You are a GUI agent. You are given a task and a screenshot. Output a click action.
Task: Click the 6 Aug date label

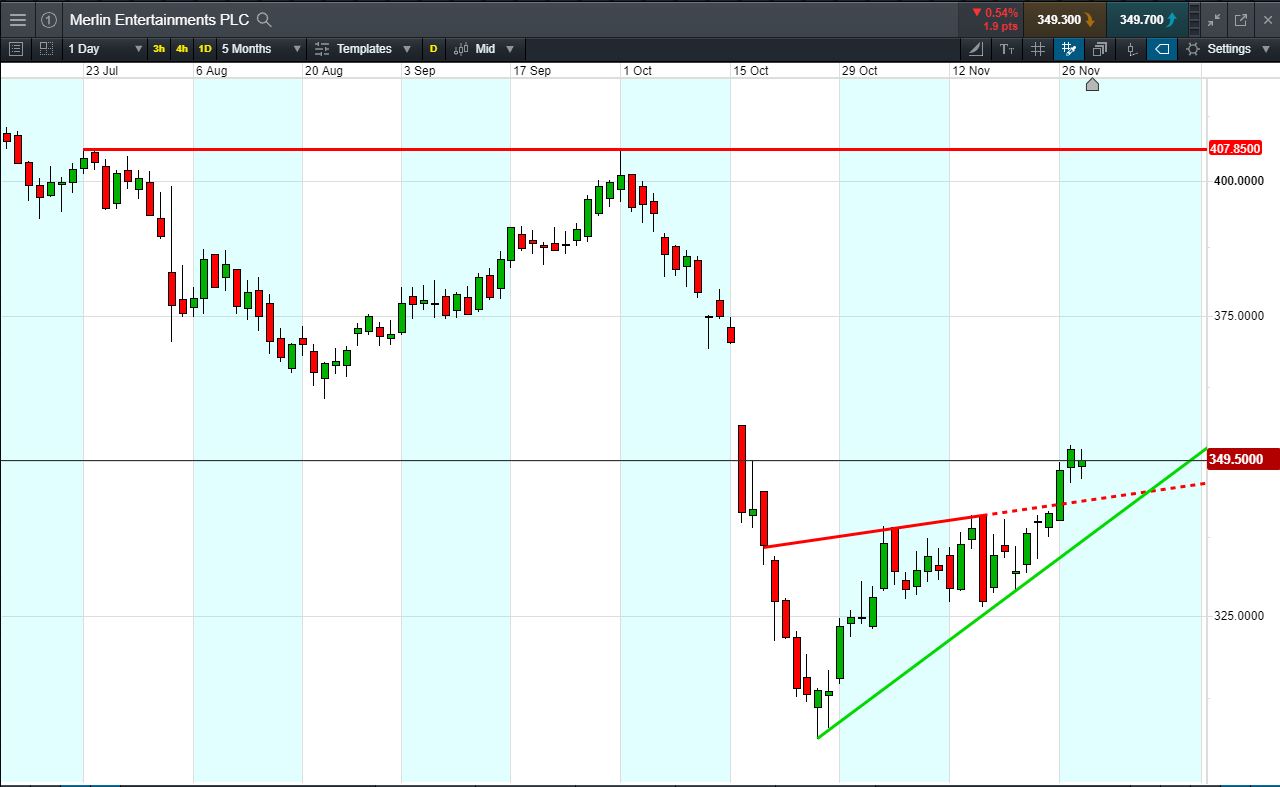tap(212, 71)
